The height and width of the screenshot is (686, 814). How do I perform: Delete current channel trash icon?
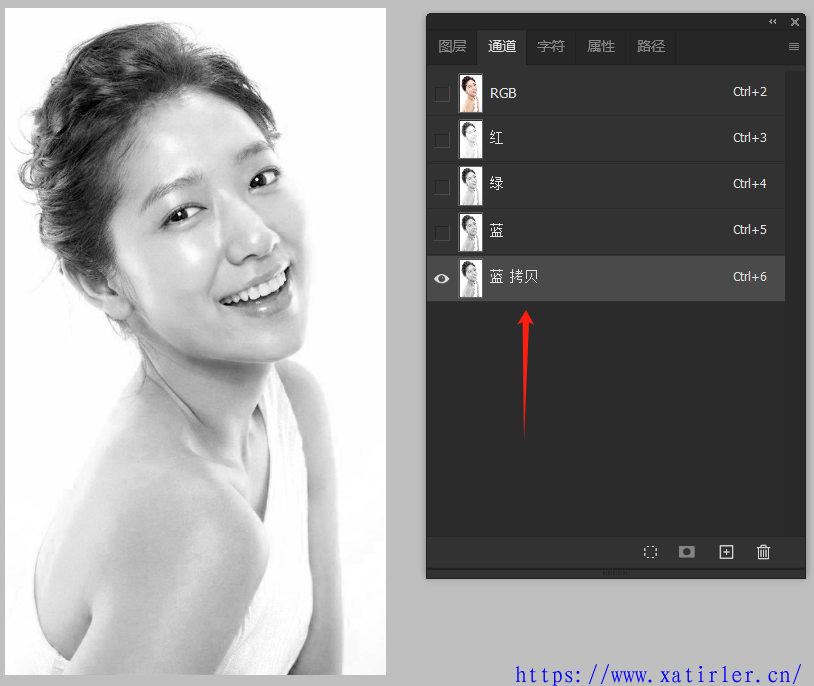[x=763, y=552]
